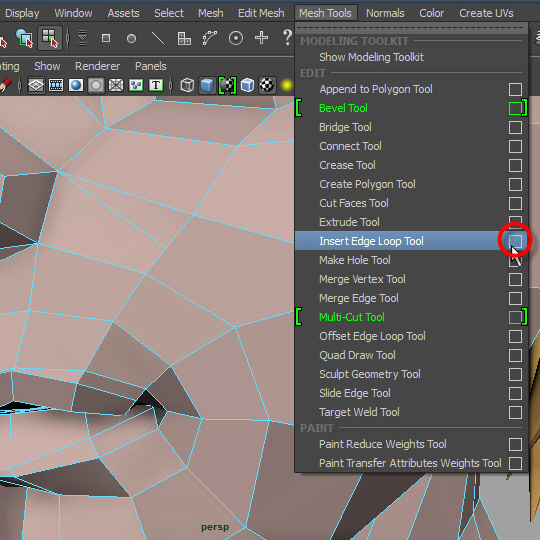Click the Grease Pencil icon

[5, 85]
